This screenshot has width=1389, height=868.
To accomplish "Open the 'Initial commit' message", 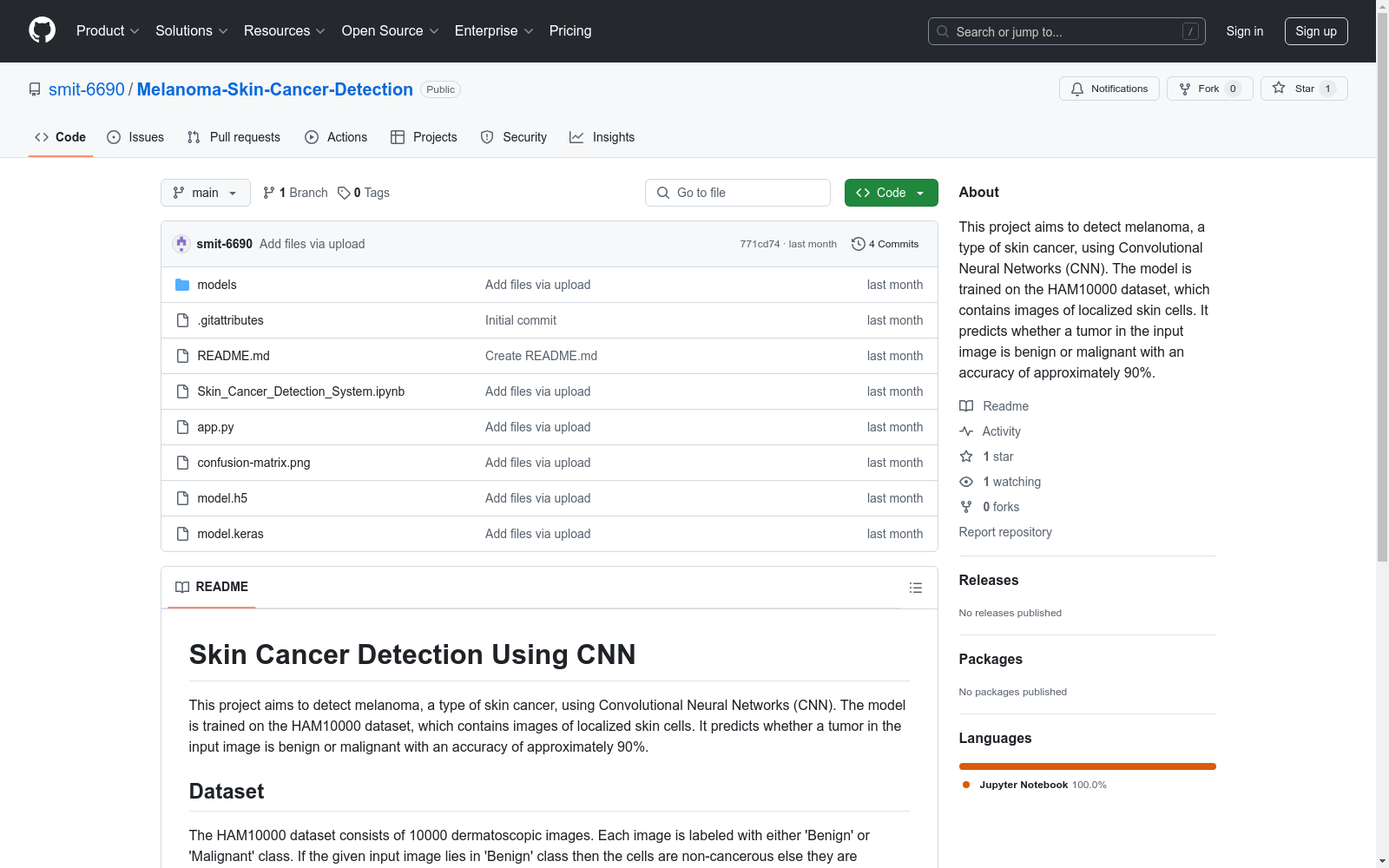I will [x=521, y=320].
